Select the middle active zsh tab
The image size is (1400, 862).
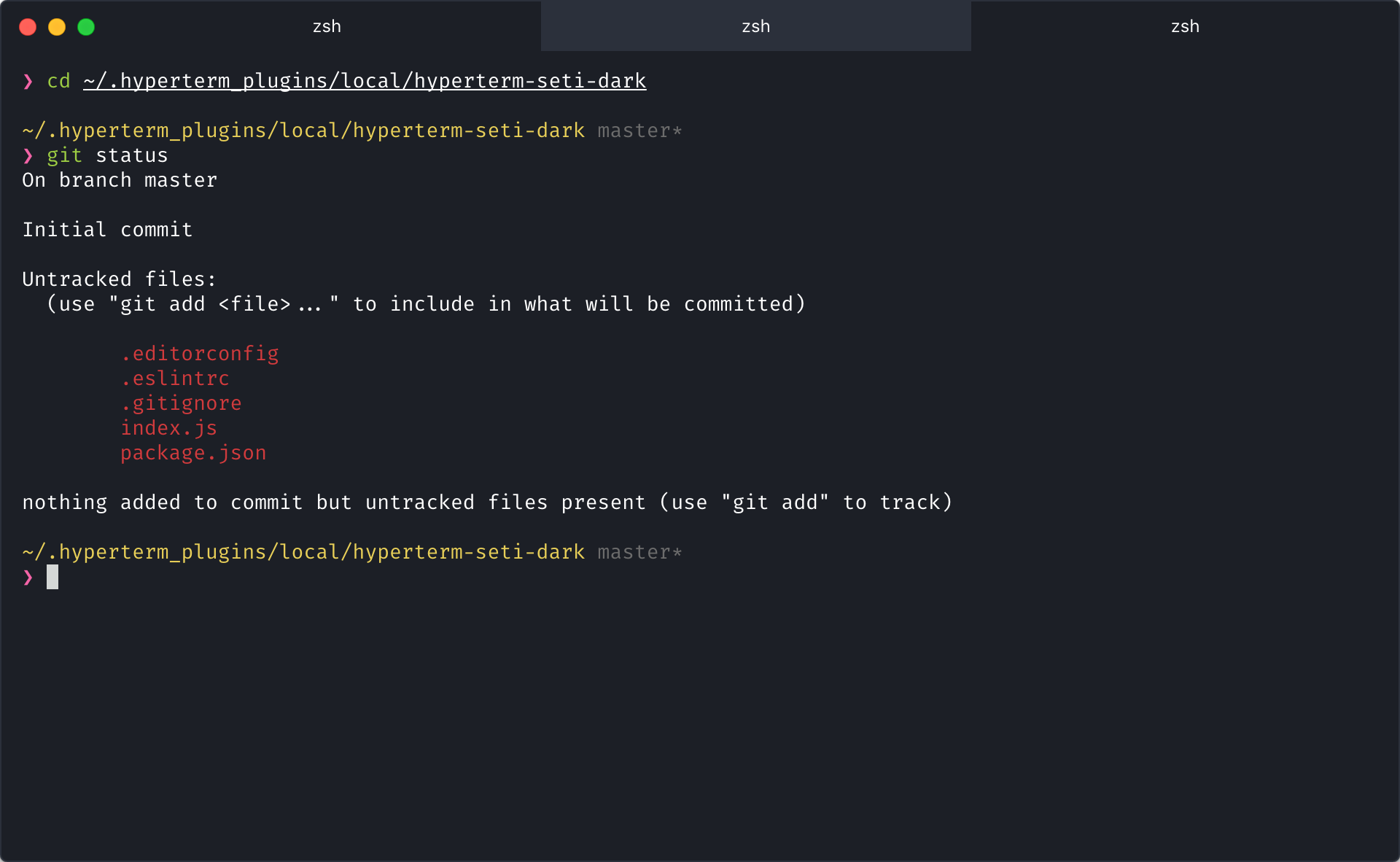point(755,26)
